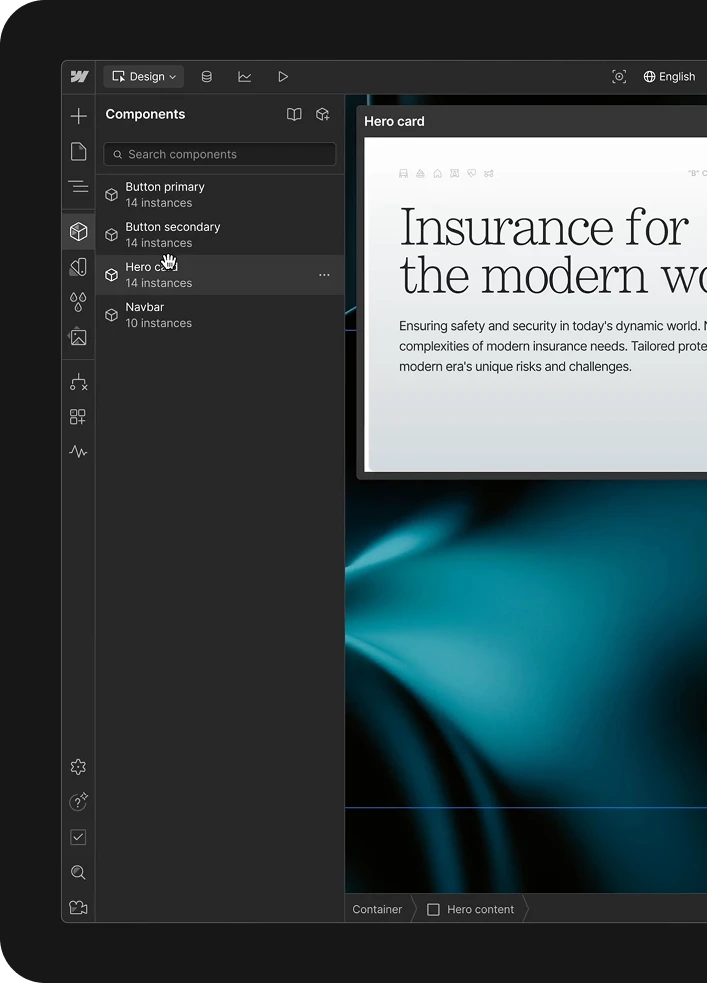Select the Button primary component

[165, 194]
